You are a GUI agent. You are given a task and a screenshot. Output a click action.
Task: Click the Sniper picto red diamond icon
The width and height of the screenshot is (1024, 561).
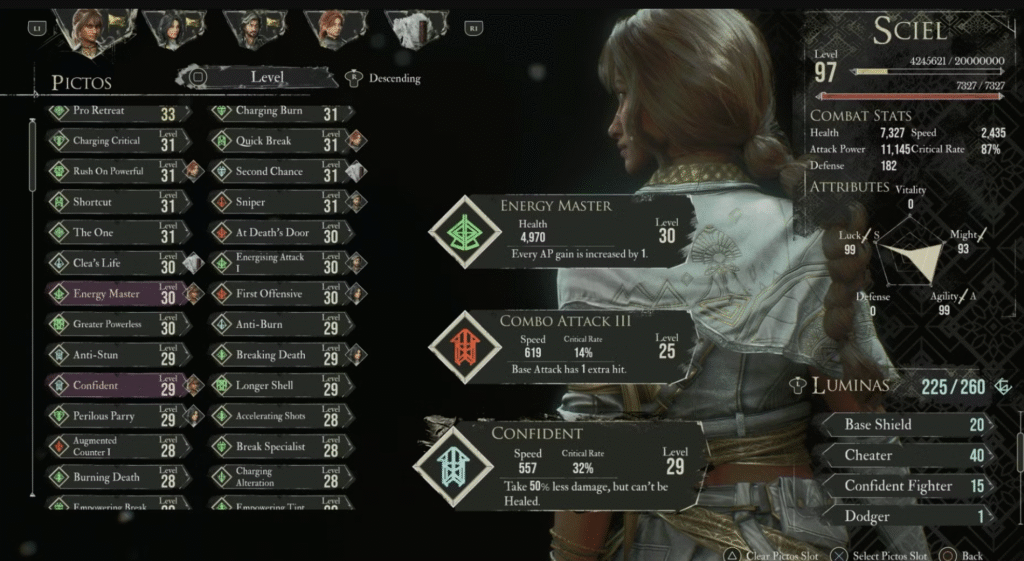222,202
